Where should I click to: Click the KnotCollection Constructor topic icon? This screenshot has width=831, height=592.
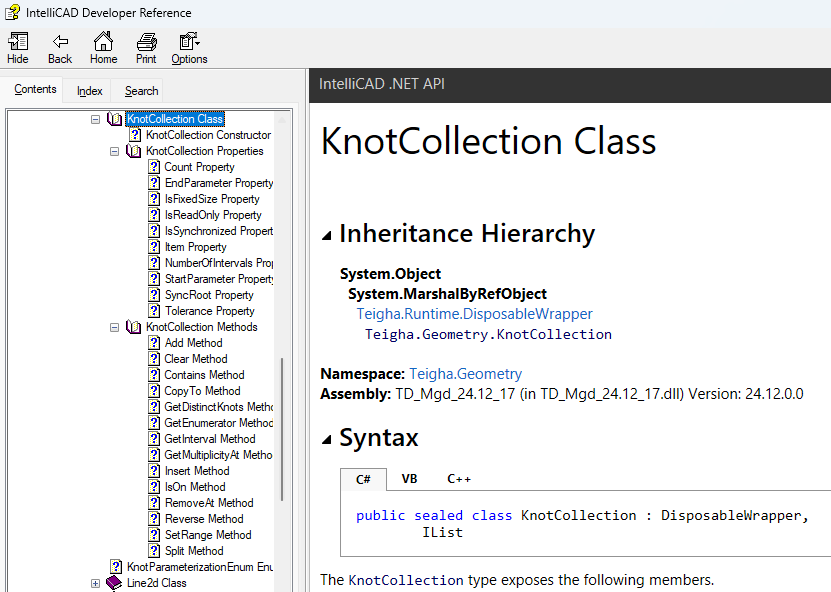click(x=135, y=135)
